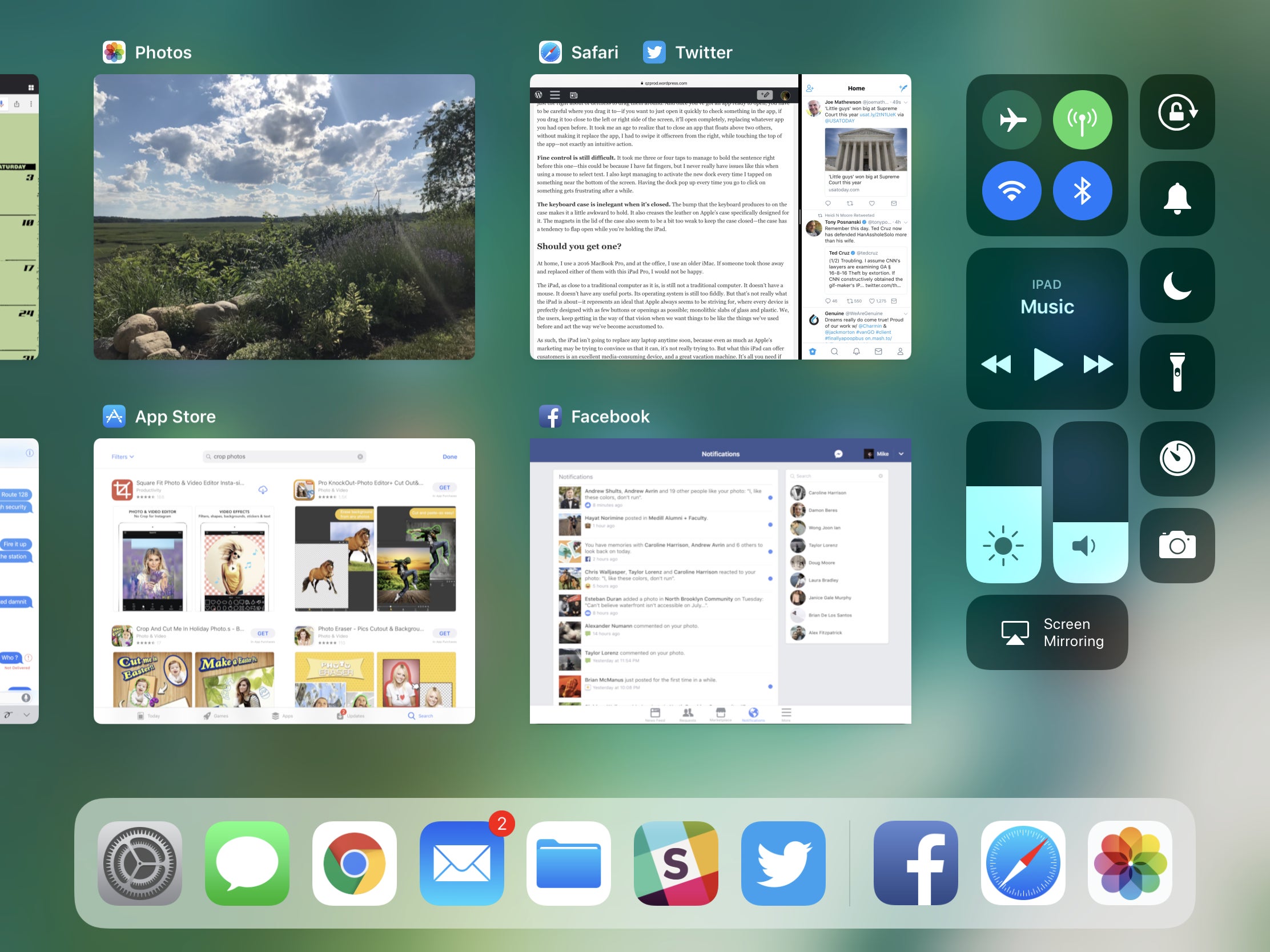The width and height of the screenshot is (1270, 952).
Task: Tap the Screen Mirroring button
Action: click(x=1047, y=632)
